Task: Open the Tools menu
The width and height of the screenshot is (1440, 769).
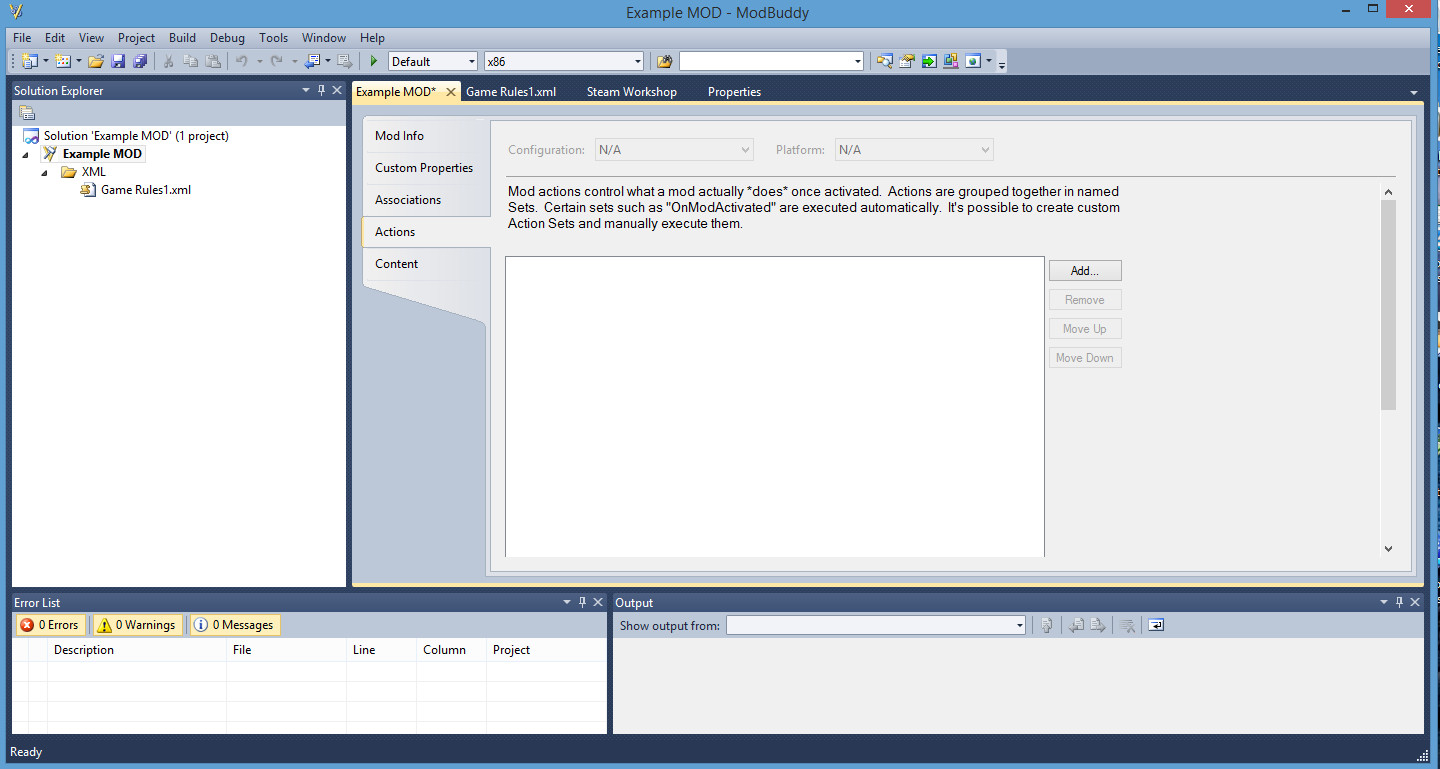Action: click(273, 38)
